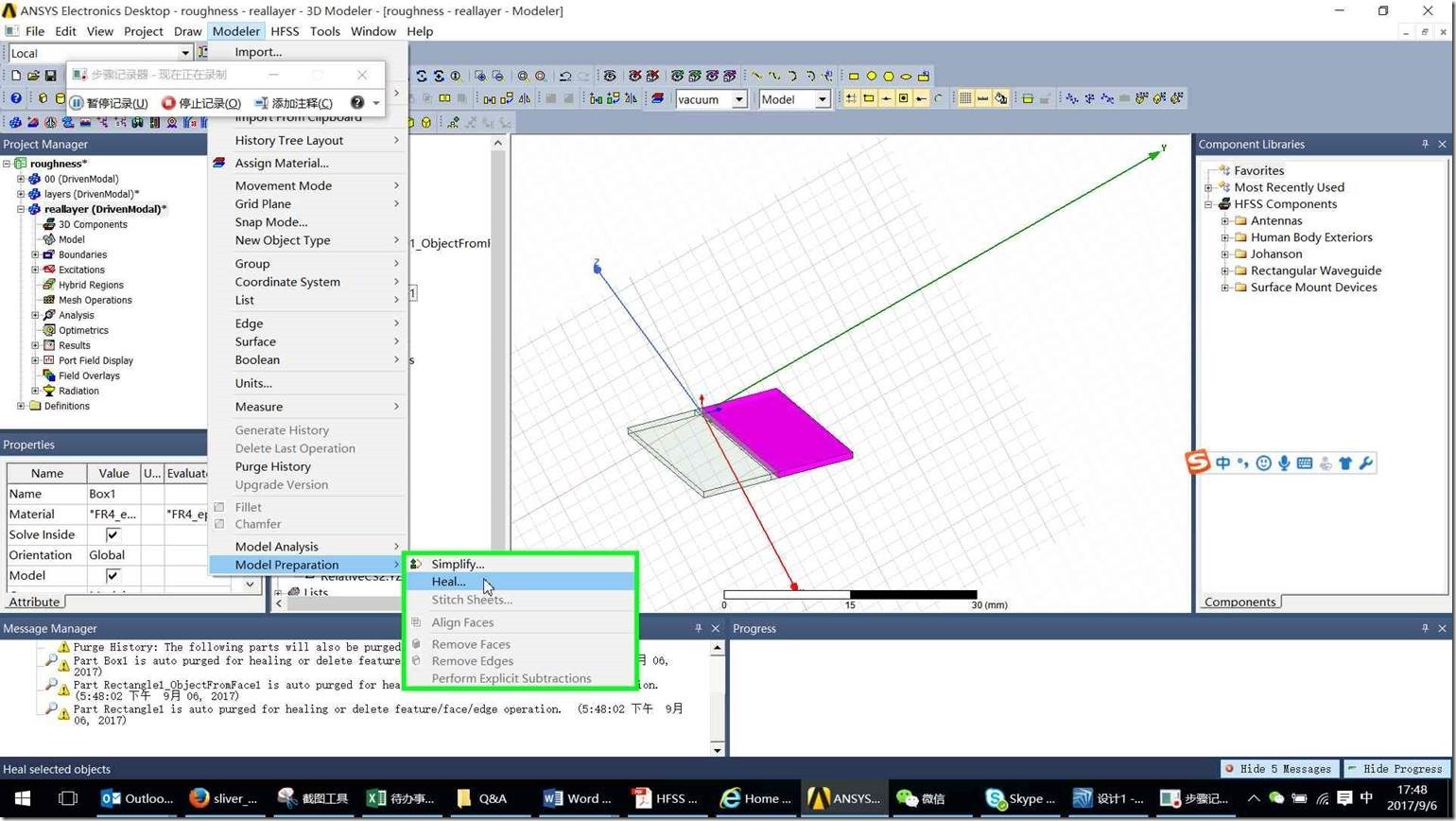
Task: Select the Draw Line tool
Action: click(x=756, y=76)
